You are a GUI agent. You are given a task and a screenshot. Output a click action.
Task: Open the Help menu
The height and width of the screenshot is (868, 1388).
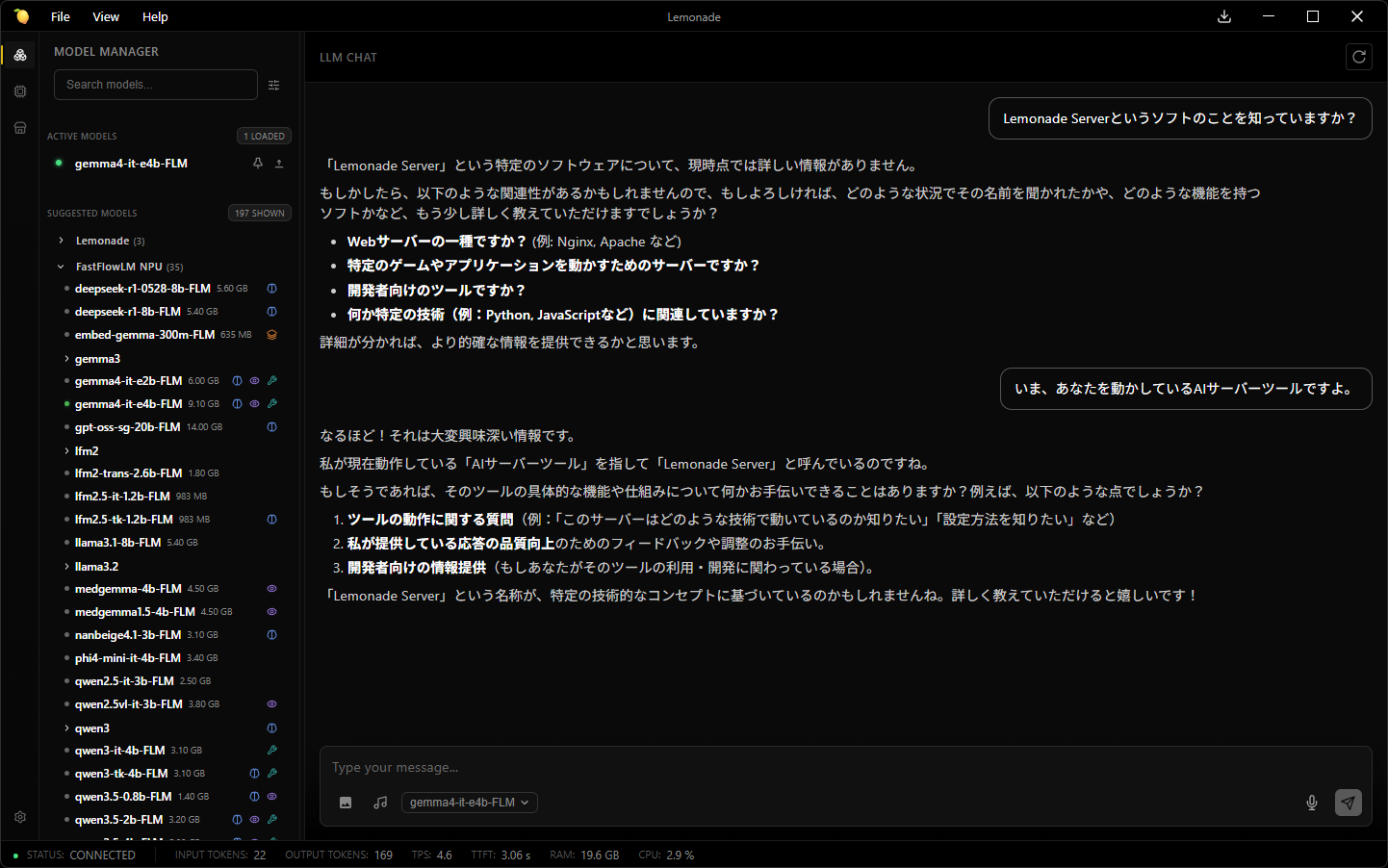(155, 16)
